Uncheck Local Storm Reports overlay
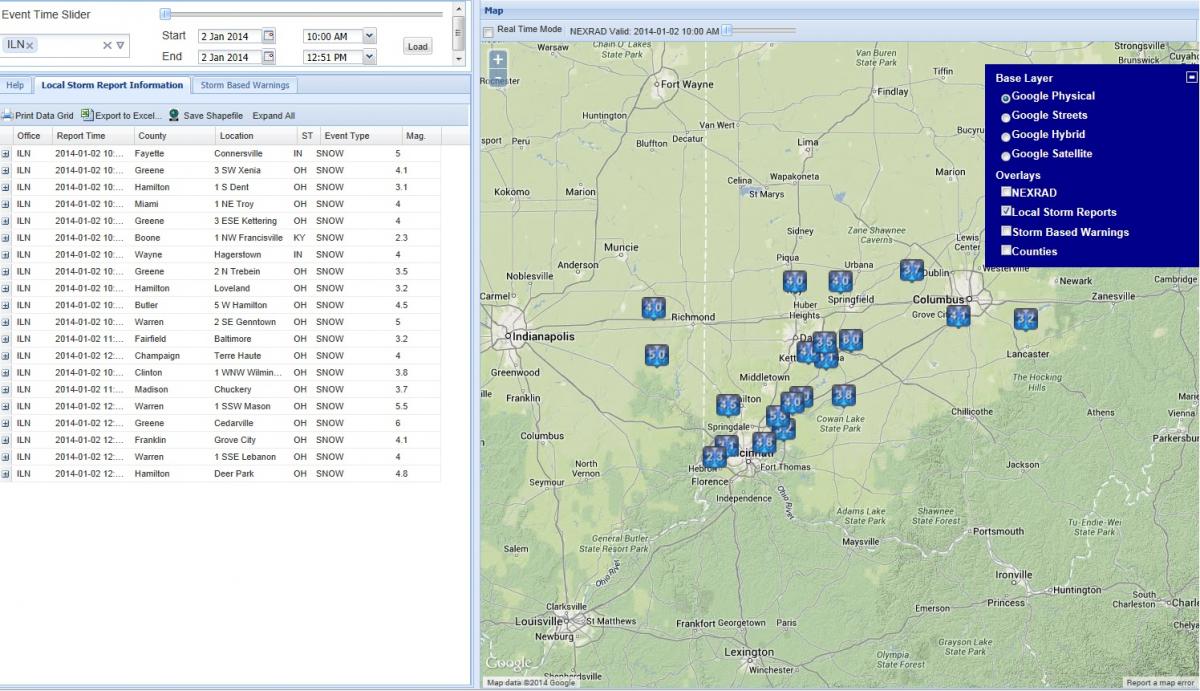1200x691 pixels. (x=1006, y=211)
